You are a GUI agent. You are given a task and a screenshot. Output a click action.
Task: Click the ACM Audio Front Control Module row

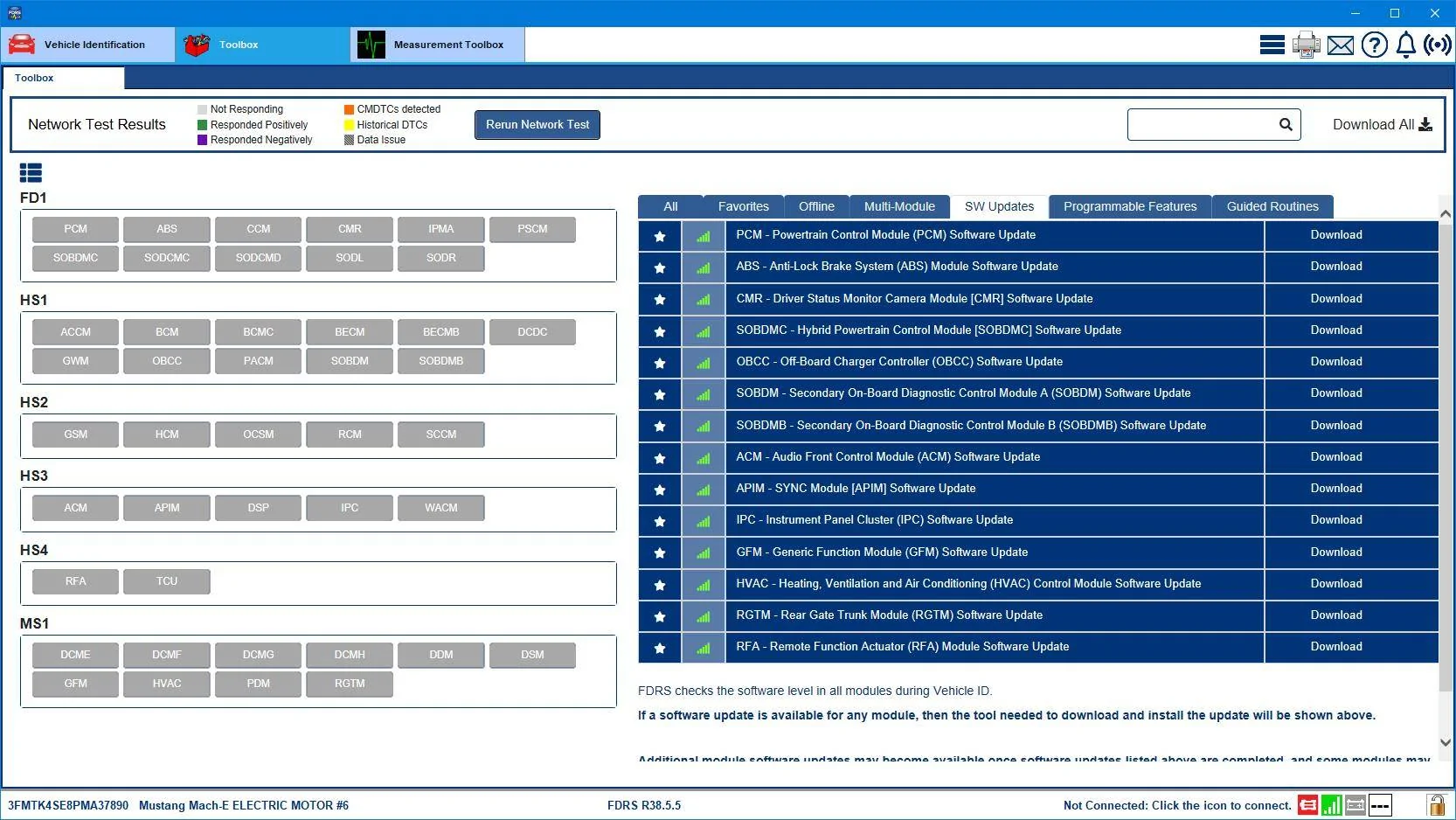(x=995, y=457)
